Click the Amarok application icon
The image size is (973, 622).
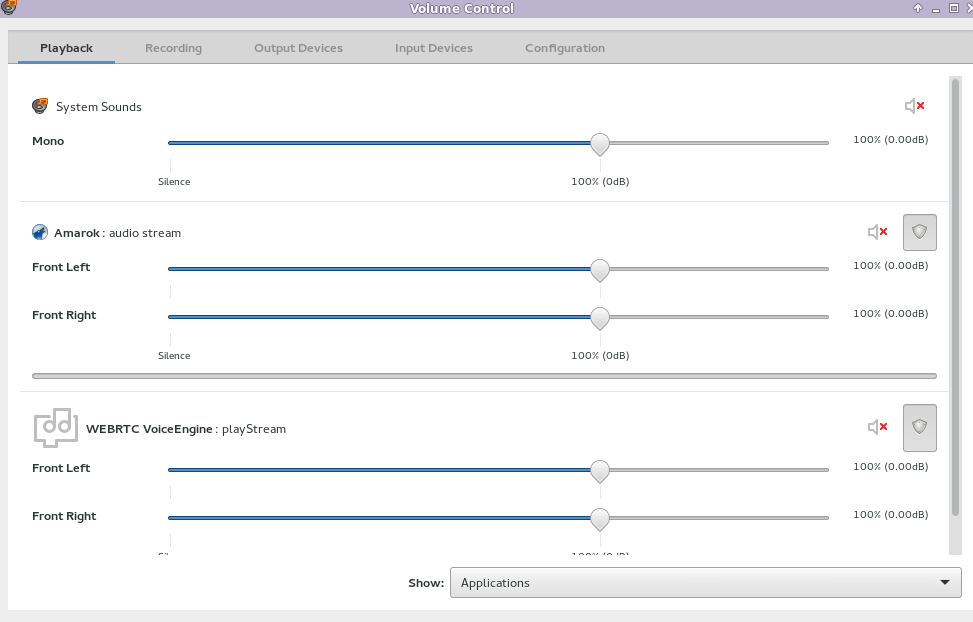point(40,232)
